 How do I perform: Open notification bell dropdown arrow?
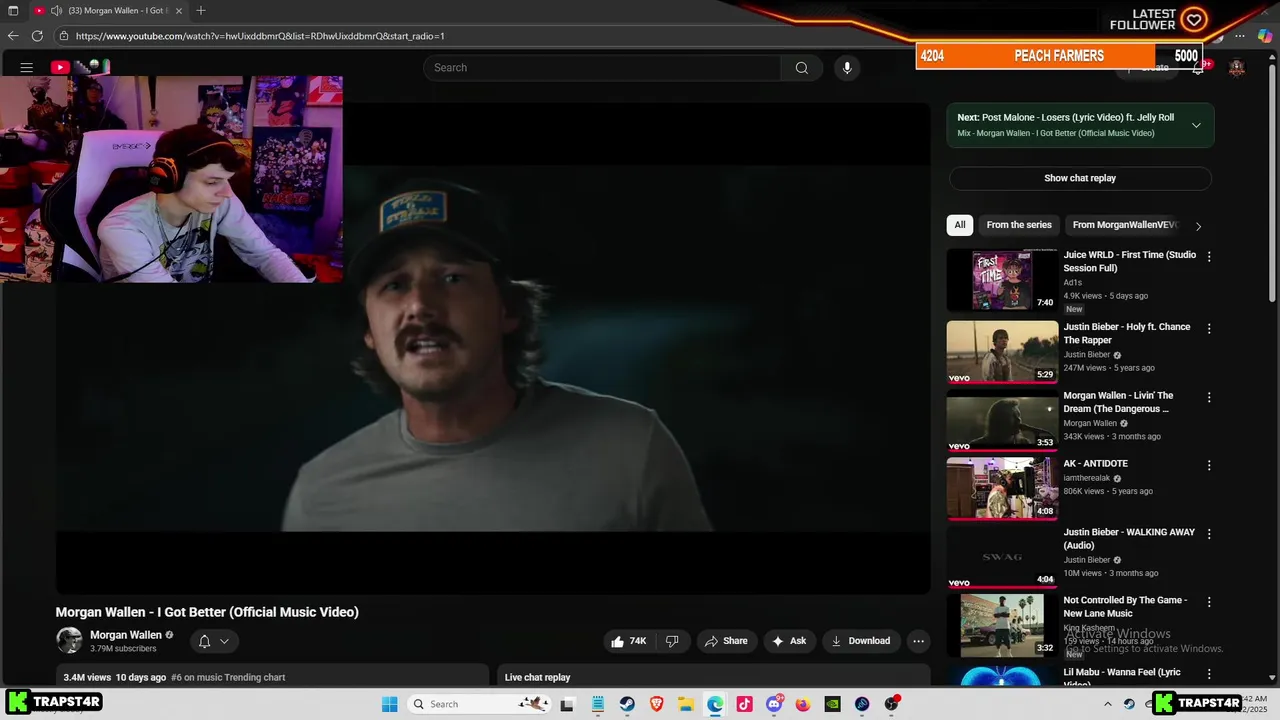click(225, 641)
